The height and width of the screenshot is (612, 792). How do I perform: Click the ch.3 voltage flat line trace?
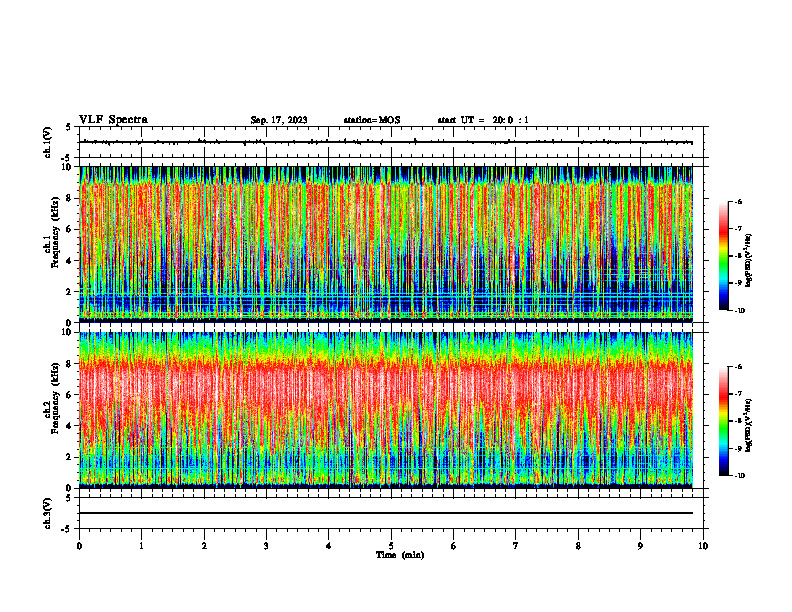click(386, 513)
